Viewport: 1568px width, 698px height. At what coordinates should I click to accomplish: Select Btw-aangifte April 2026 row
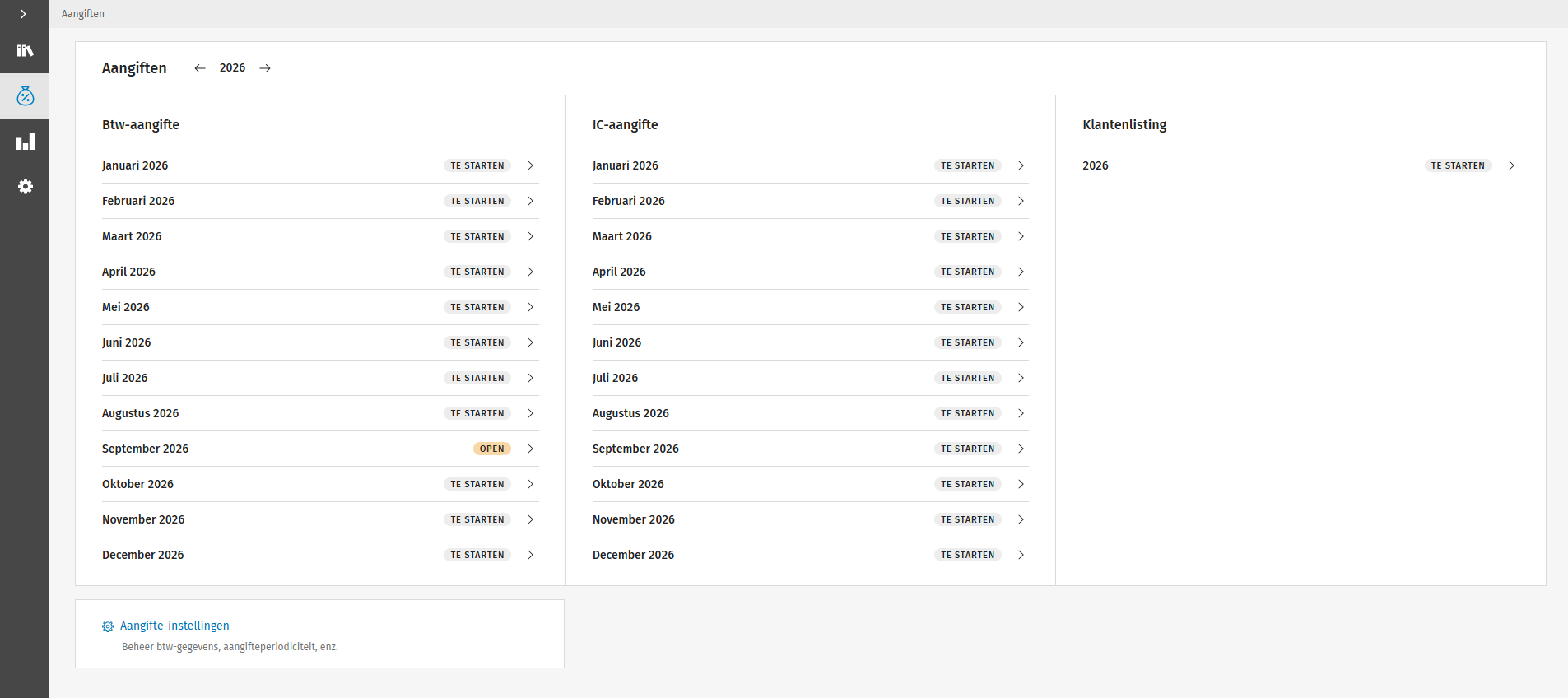(320, 272)
